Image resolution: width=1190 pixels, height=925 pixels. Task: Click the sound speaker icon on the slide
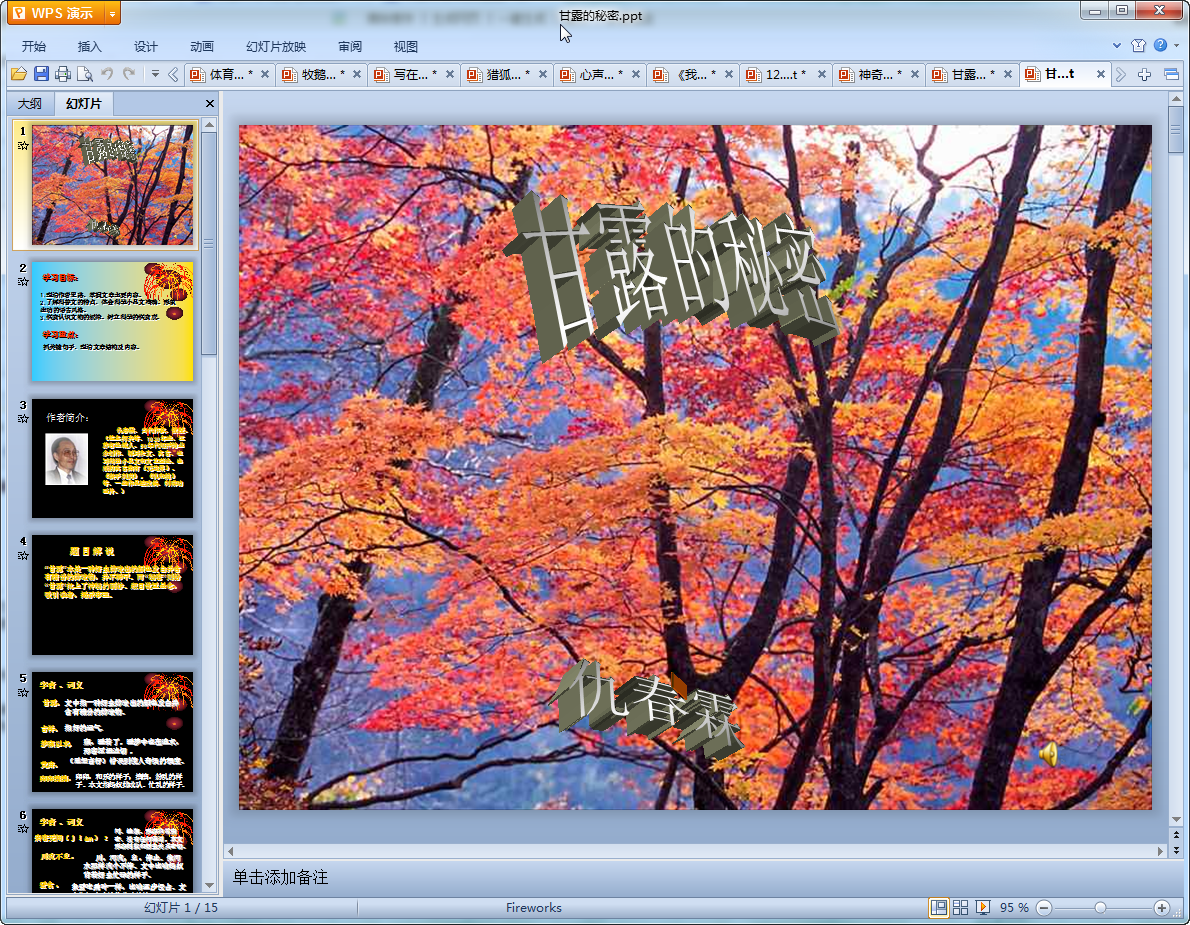1048,754
